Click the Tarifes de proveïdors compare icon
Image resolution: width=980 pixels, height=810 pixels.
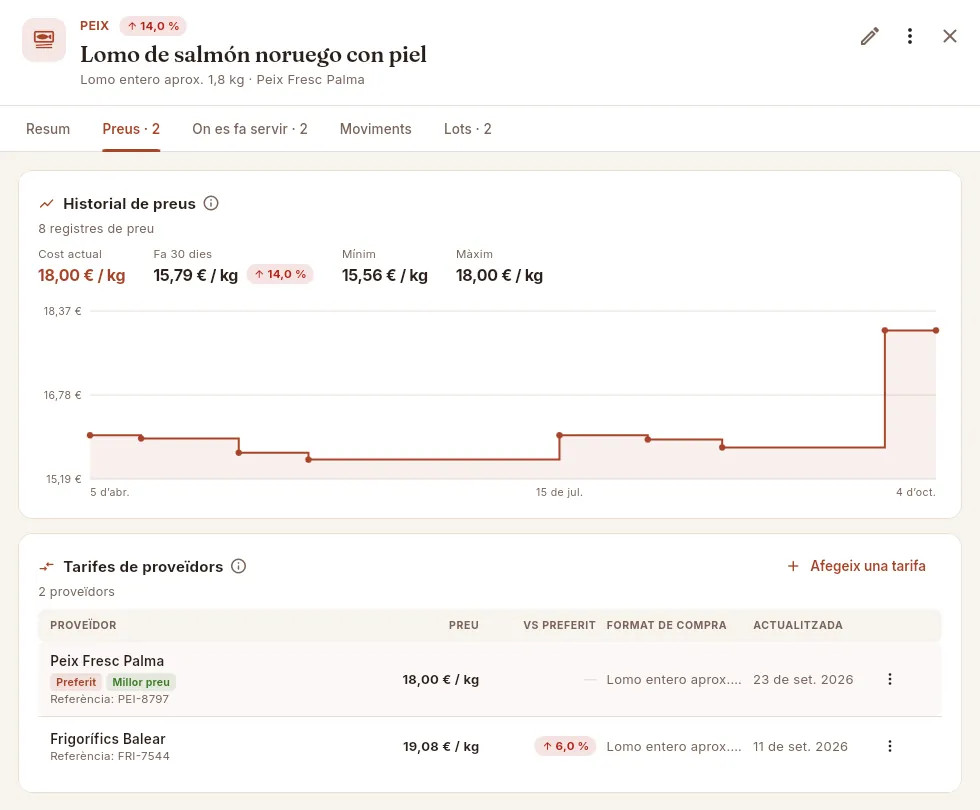coord(47,567)
